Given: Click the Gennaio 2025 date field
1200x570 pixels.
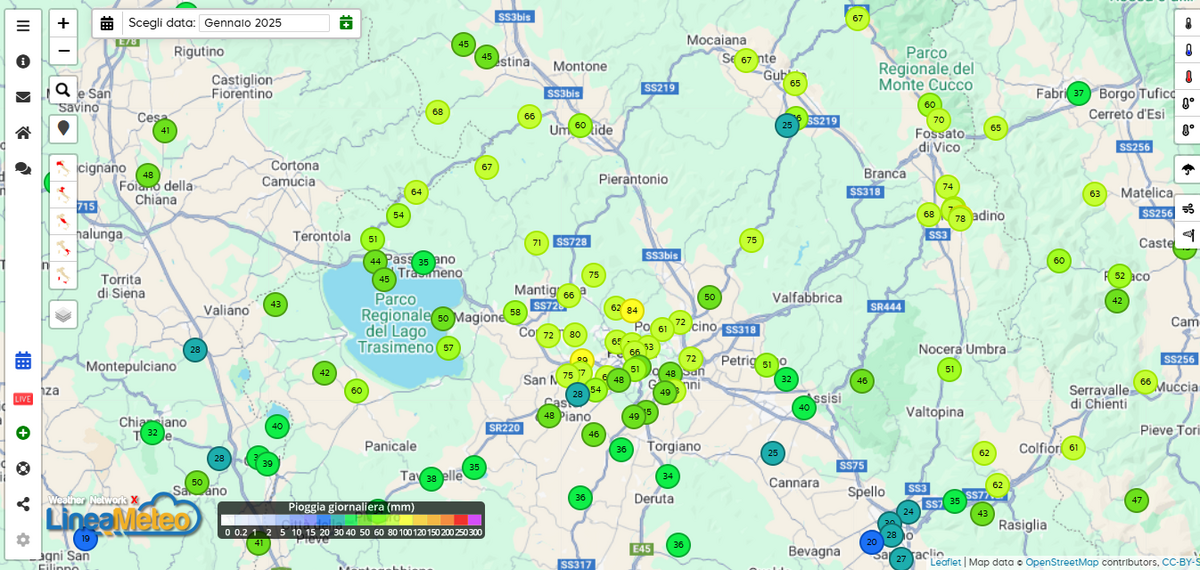Looking at the screenshot, I should (x=264, y=23).
